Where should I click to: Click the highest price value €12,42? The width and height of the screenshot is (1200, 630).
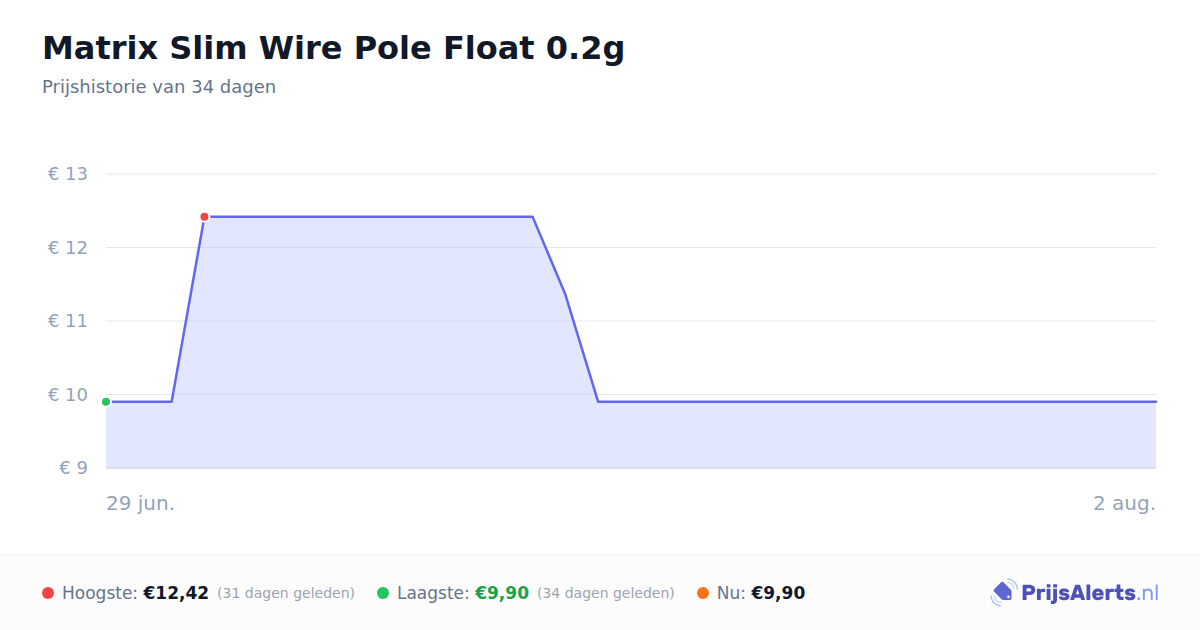[x=176, y=593]
